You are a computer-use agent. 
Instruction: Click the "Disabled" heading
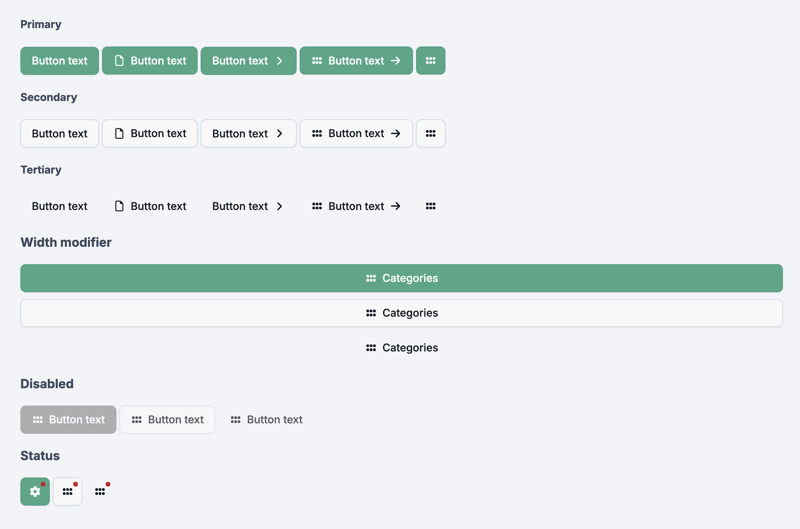point(47,384)
